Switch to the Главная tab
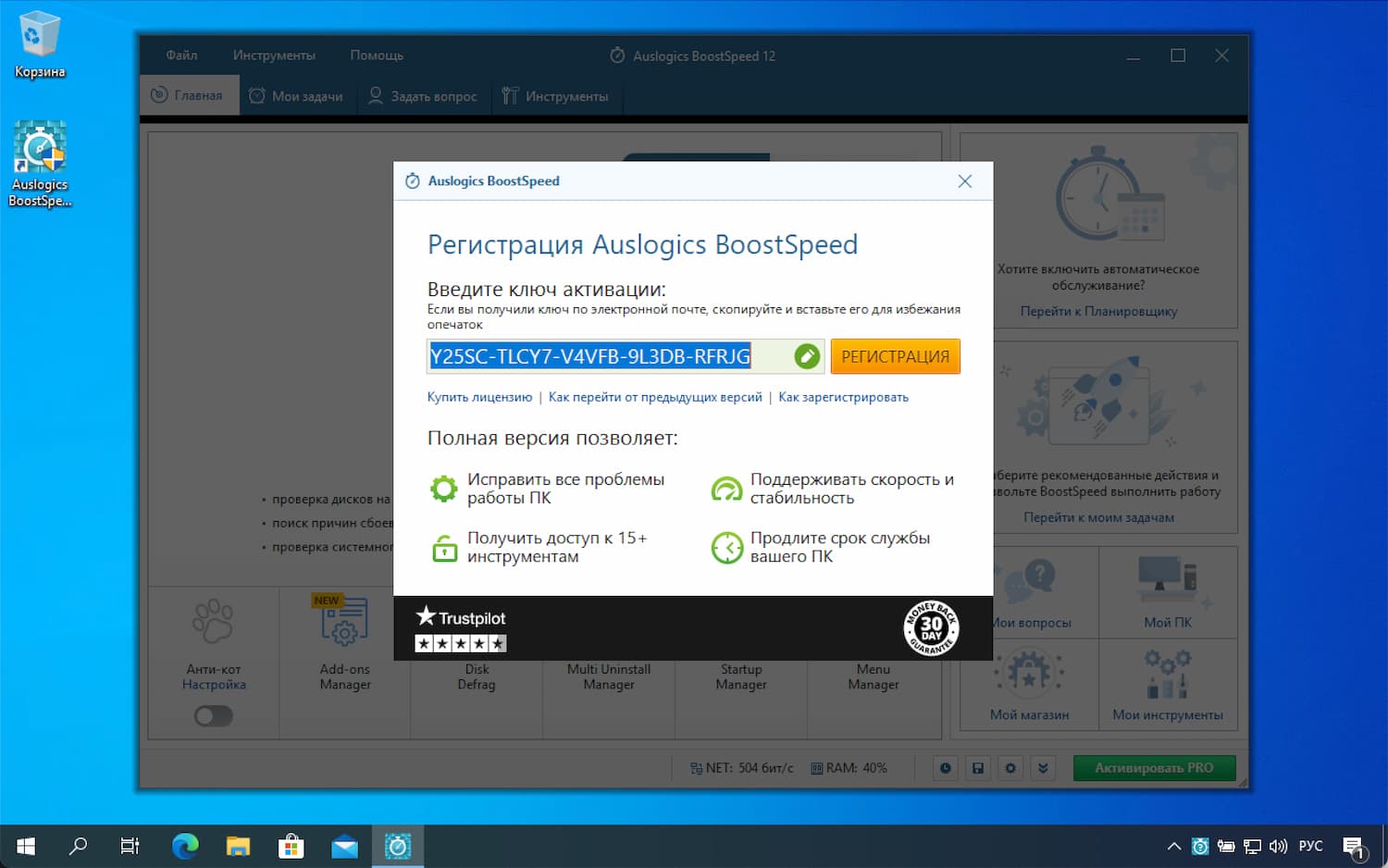Screen dimensions: 1388x868 [189, 95]
